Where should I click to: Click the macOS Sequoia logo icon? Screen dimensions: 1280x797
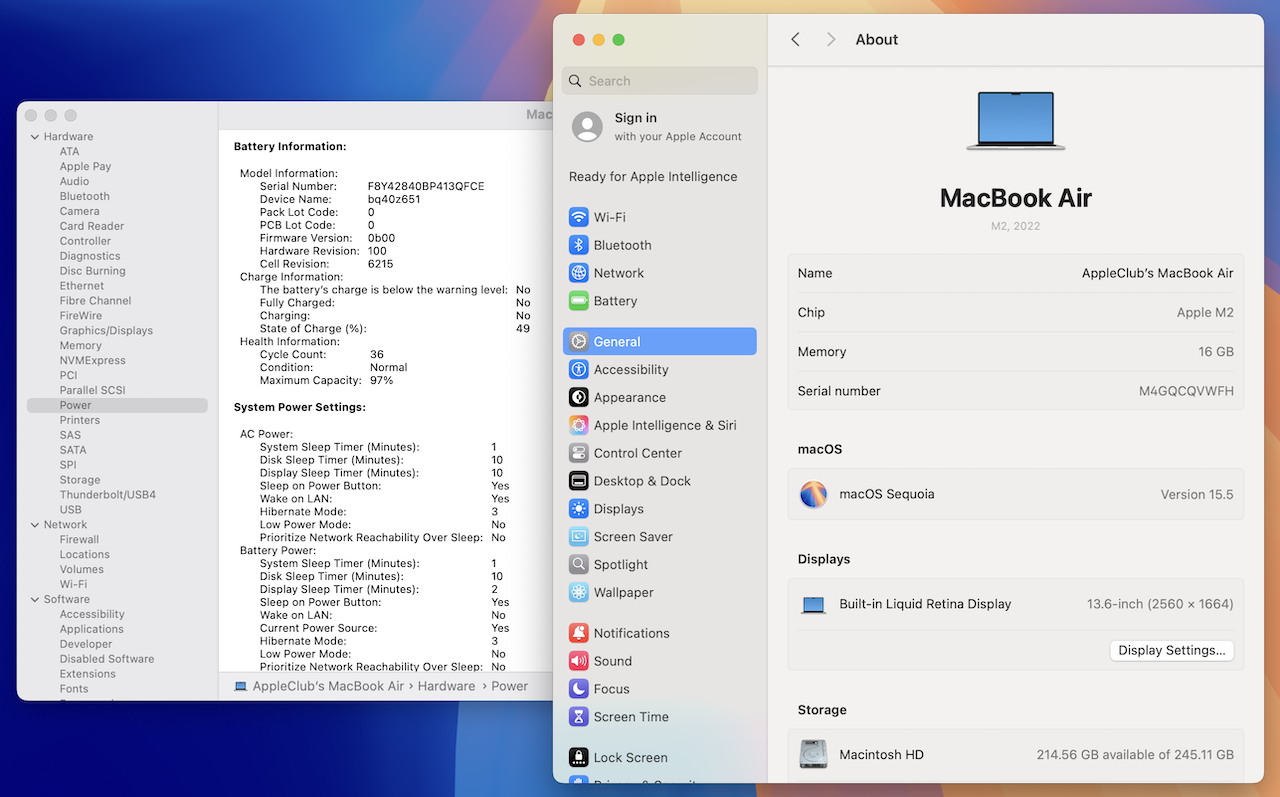813,494
